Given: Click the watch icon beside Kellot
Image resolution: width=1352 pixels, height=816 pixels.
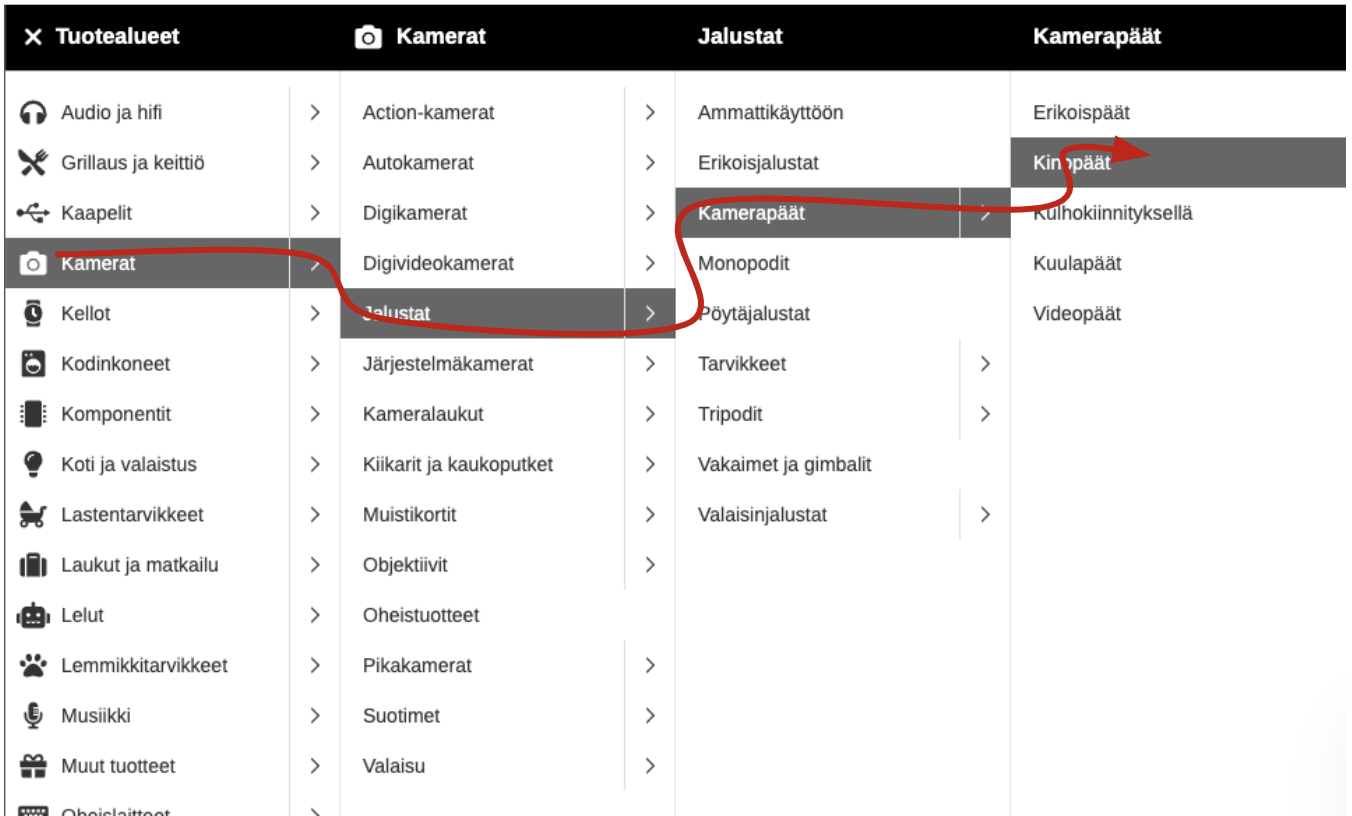Looking at the screenshot, I should (33, 314).
